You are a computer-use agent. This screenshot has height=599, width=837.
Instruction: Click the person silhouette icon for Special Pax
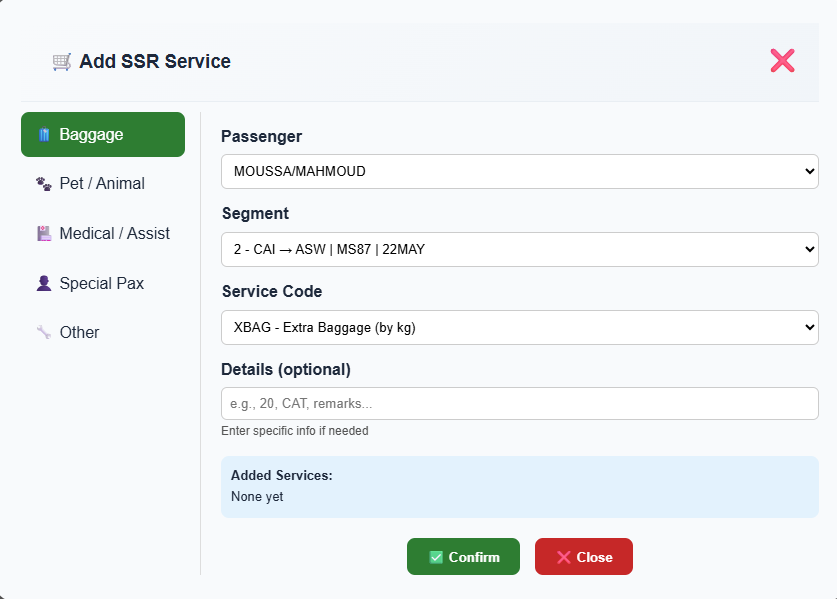point(44,283)
